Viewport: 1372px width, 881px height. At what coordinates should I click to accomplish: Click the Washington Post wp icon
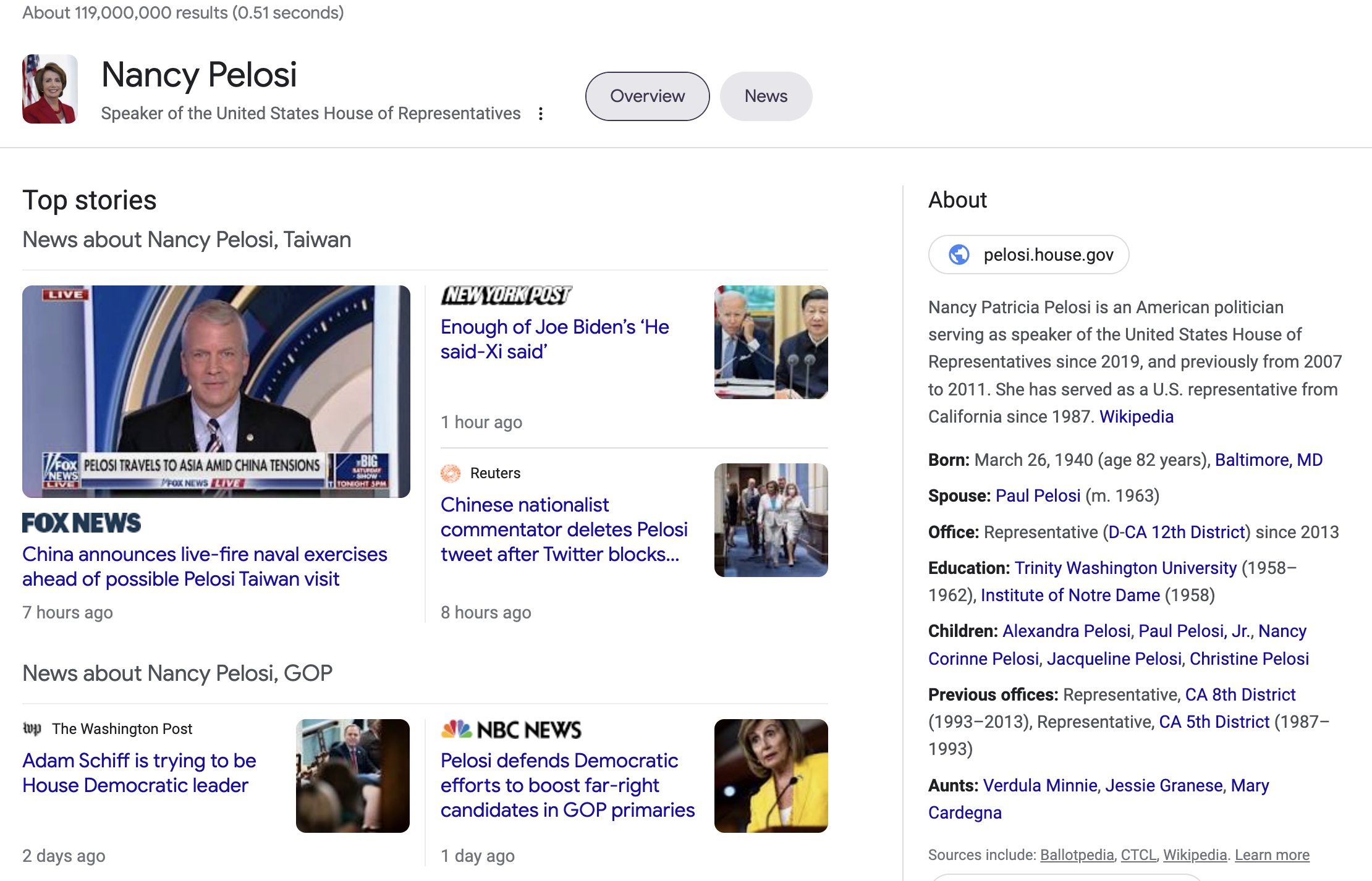tap(32, 729)
